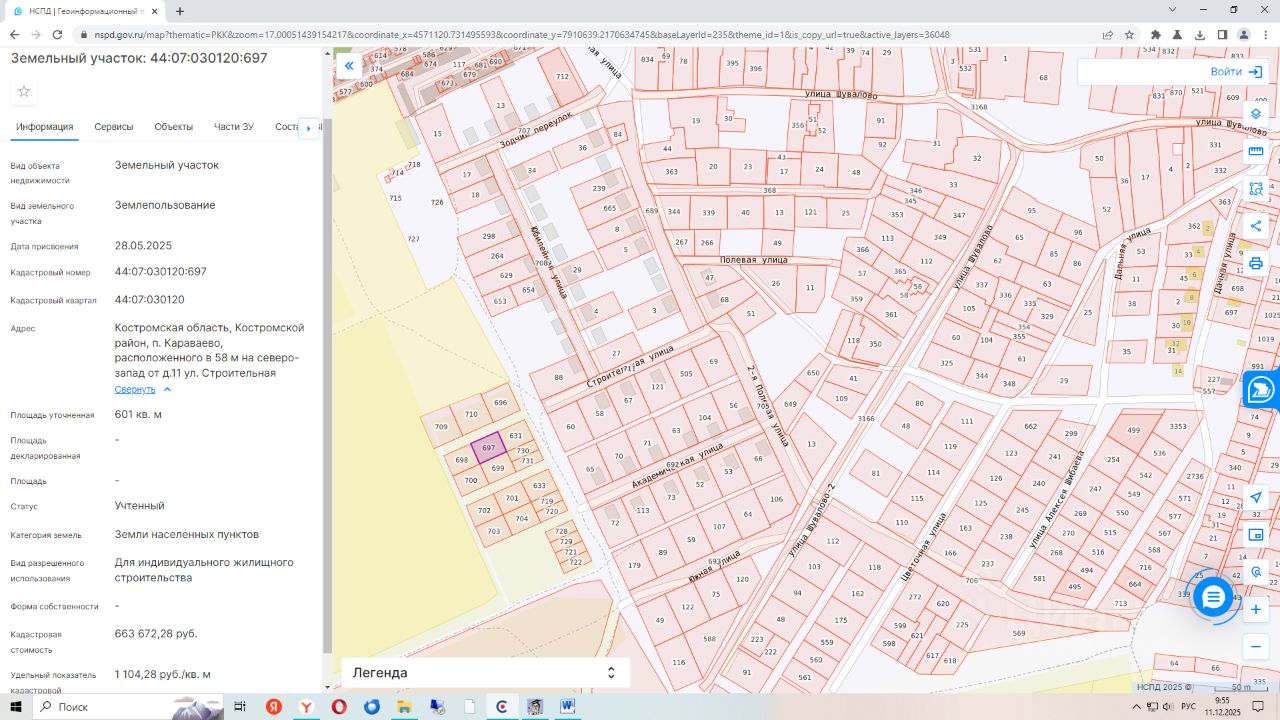This screenshot has width=1280, height=720.
Task: Open the Части ЗУ tab
Action: tap(234, 127)
